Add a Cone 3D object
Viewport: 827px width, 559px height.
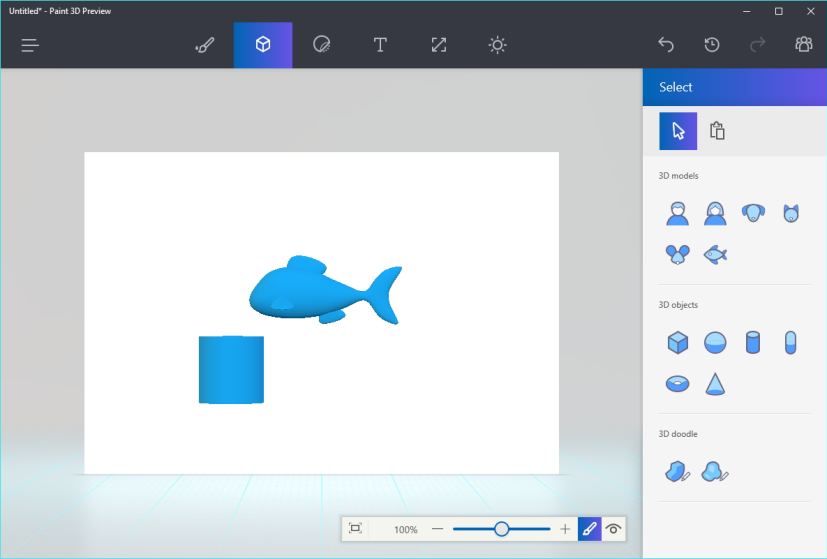coord(715,383)
